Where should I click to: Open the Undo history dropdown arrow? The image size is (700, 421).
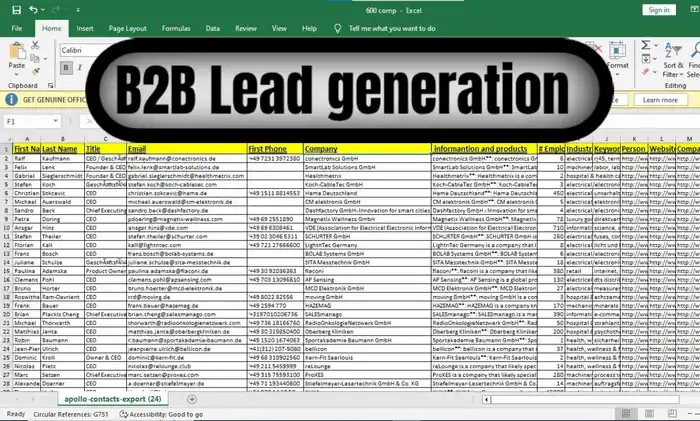(43, 10)
